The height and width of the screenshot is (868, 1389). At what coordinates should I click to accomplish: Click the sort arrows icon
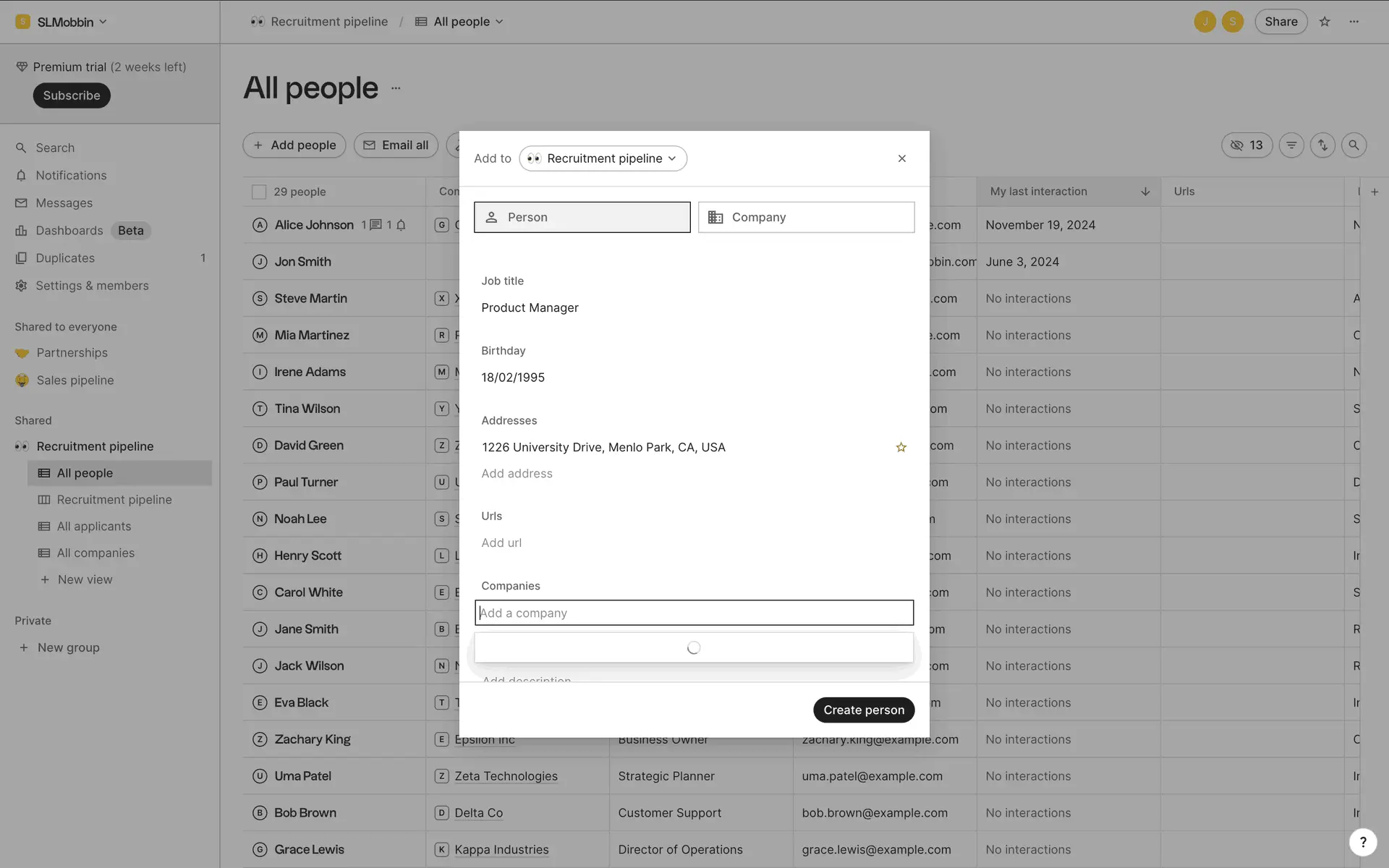click(x=1322, y=145)
